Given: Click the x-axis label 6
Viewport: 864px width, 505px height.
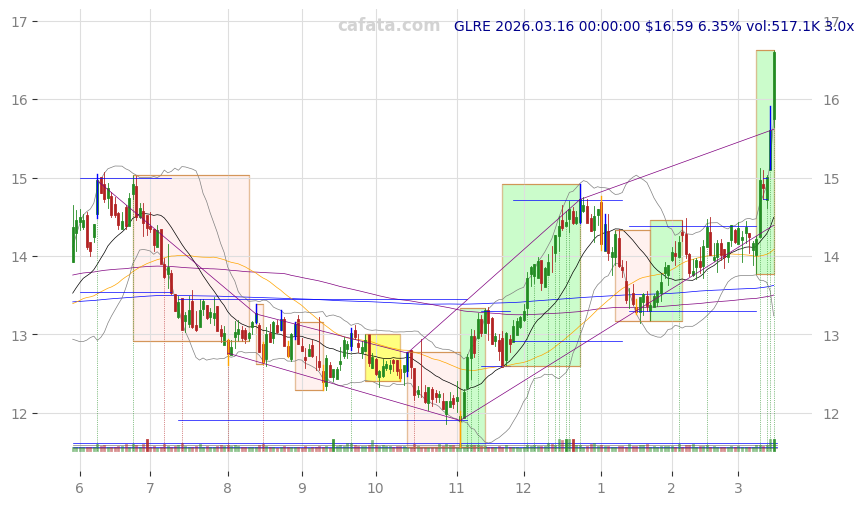Looking at the screenshot, I should (x=79, y=488).
